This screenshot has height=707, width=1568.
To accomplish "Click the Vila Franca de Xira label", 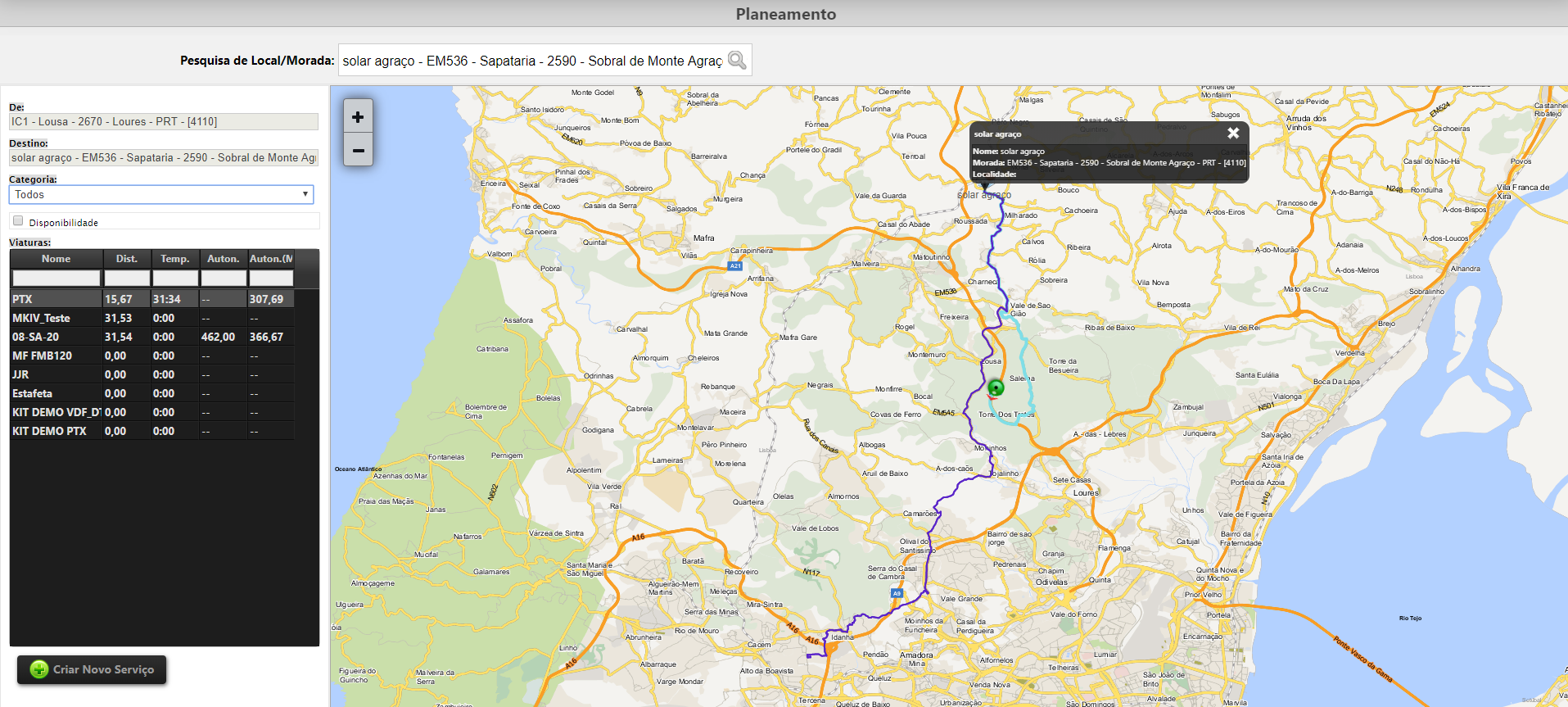I will pos(1522,191).
